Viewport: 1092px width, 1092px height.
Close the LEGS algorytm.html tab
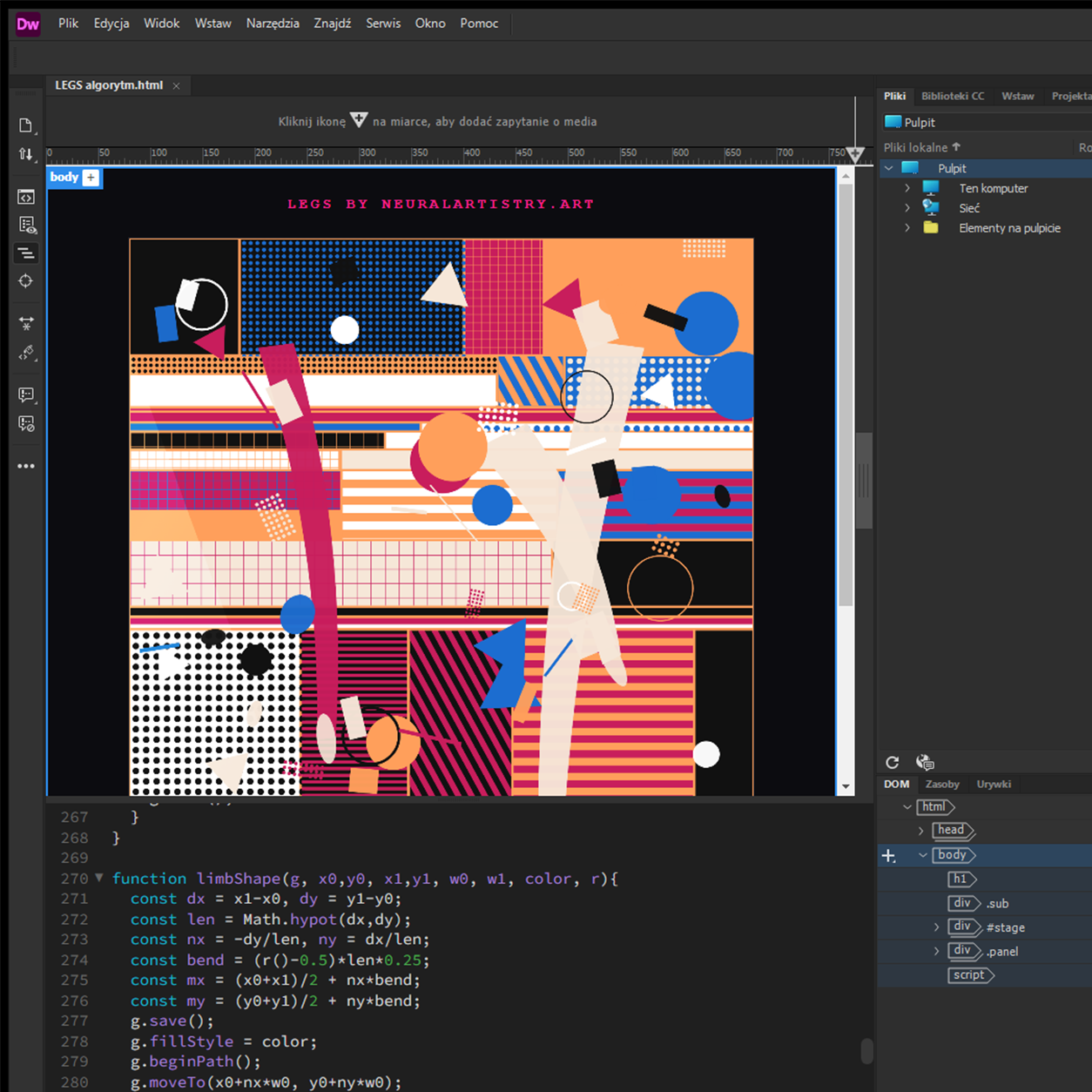pyautogui.click(x=177, y=85)
